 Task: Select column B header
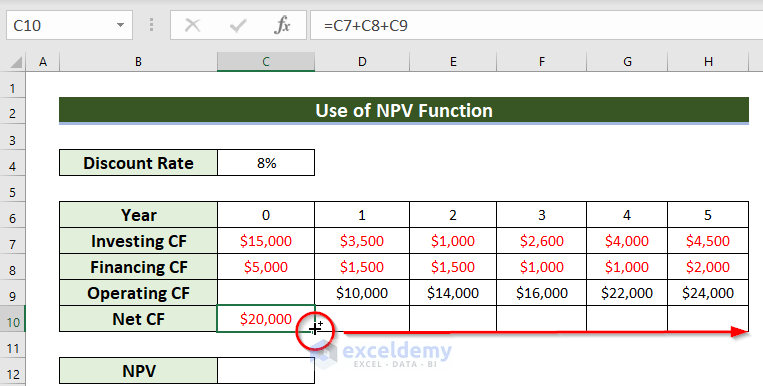point(138,62)
